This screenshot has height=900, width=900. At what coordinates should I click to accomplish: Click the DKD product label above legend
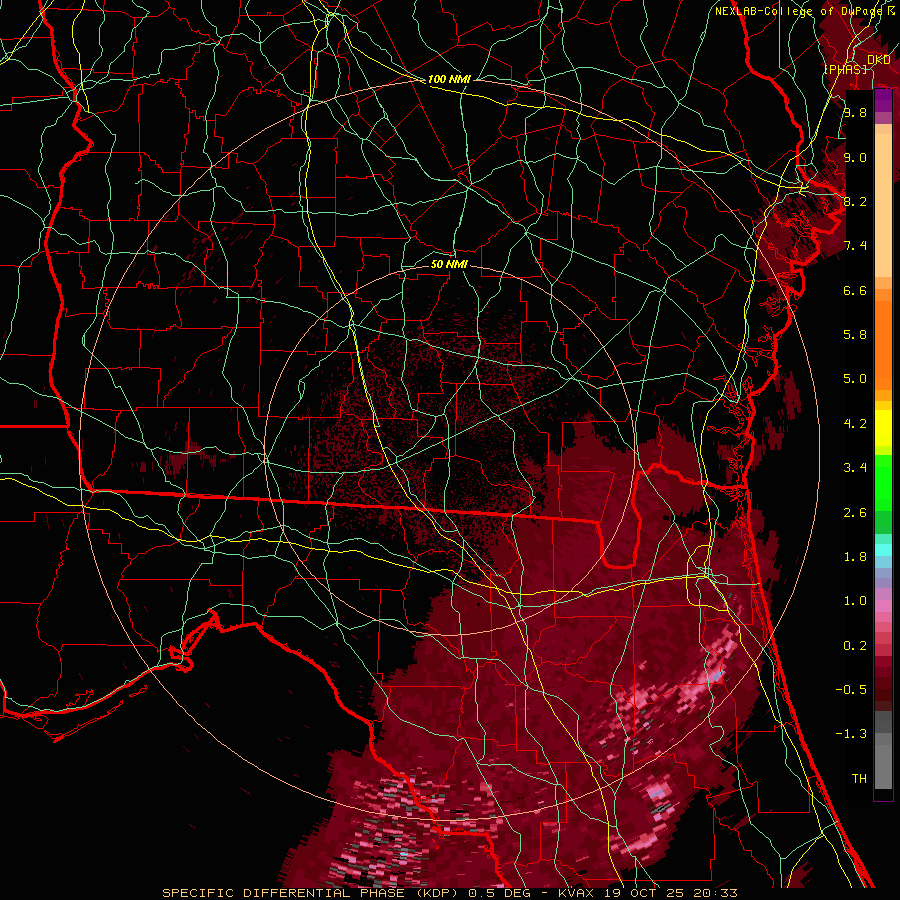coord(879,59)
